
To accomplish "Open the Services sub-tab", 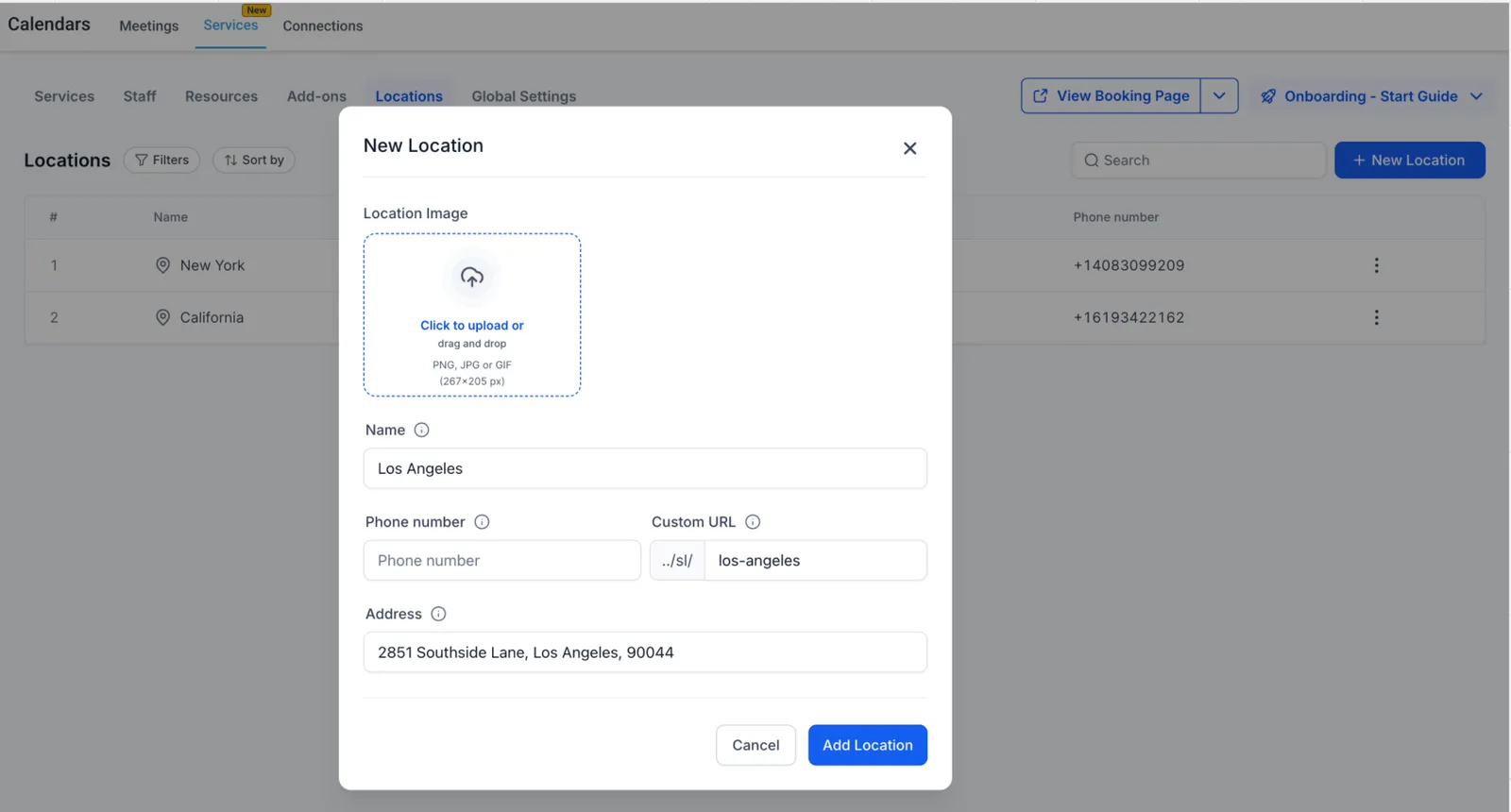I will coord(64,96).
